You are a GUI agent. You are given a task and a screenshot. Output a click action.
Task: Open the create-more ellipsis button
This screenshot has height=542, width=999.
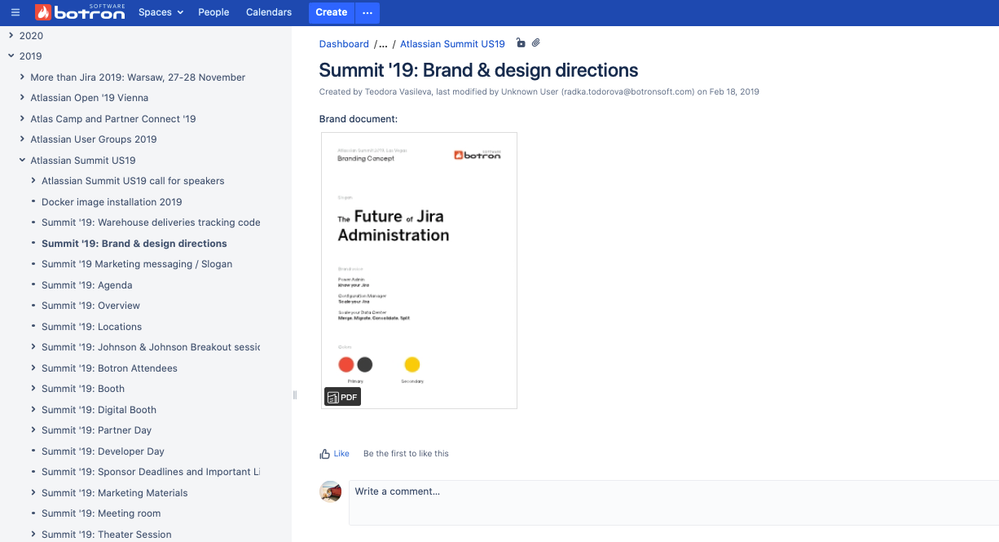[367, 12]
